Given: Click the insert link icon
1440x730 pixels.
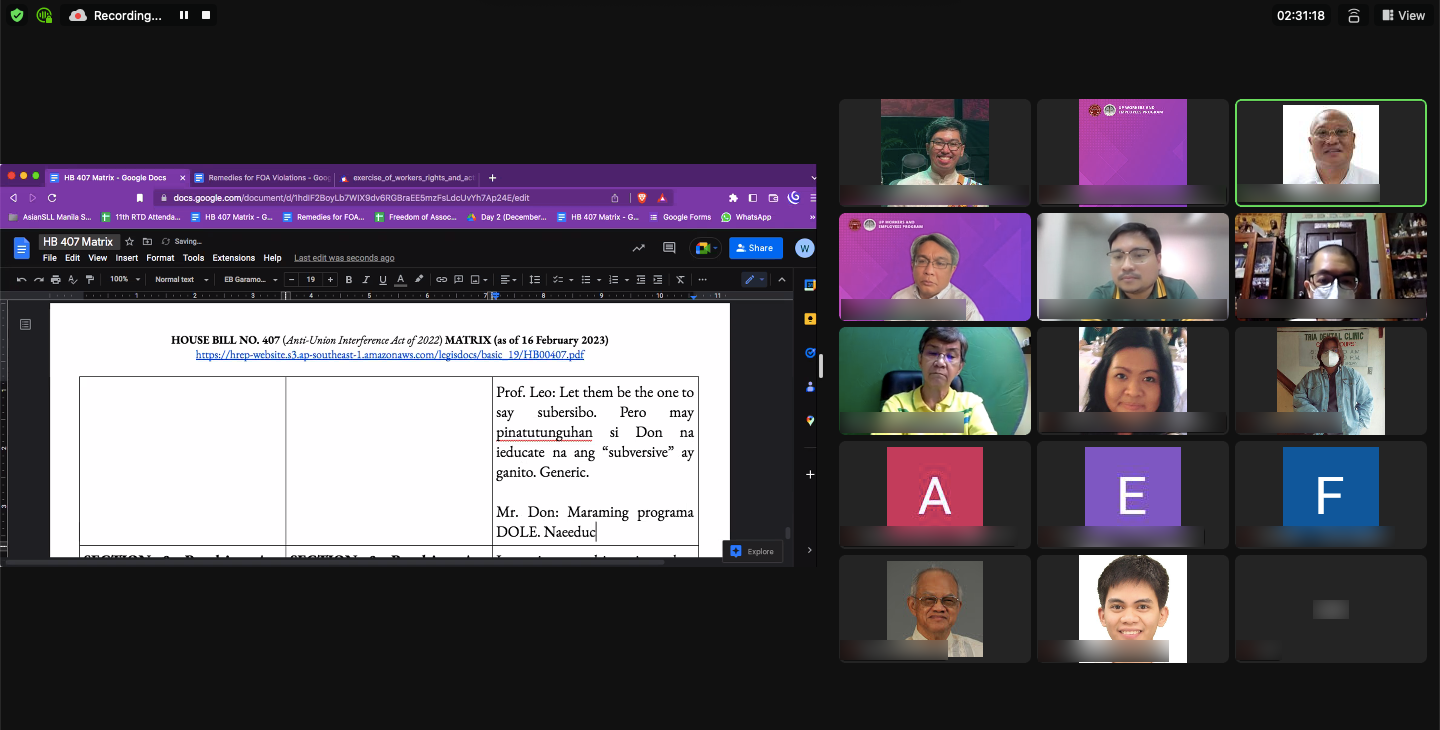Looking at the screenshot, I should click(441, 280).
